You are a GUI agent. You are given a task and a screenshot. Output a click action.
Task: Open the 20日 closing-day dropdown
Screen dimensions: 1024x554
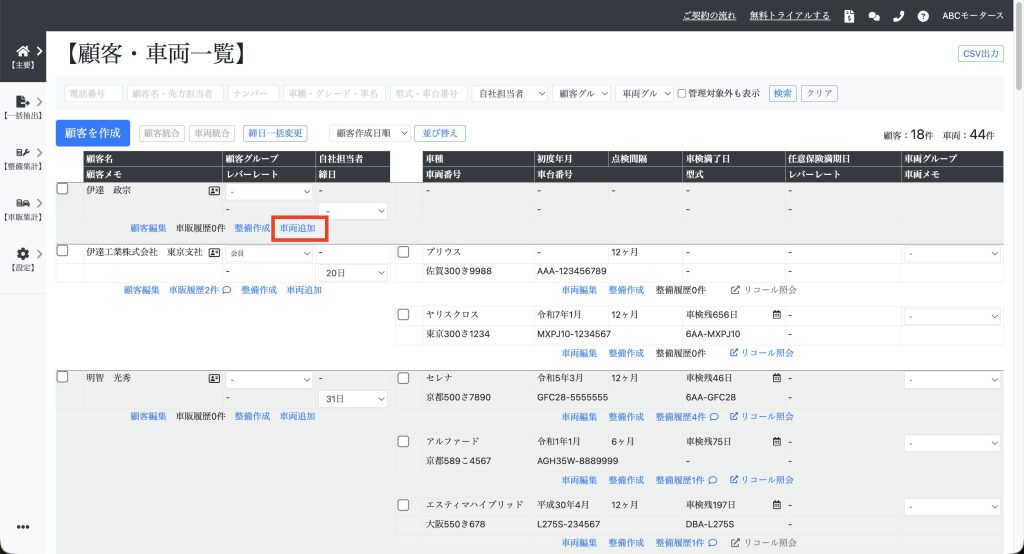[x=352, y=273]
